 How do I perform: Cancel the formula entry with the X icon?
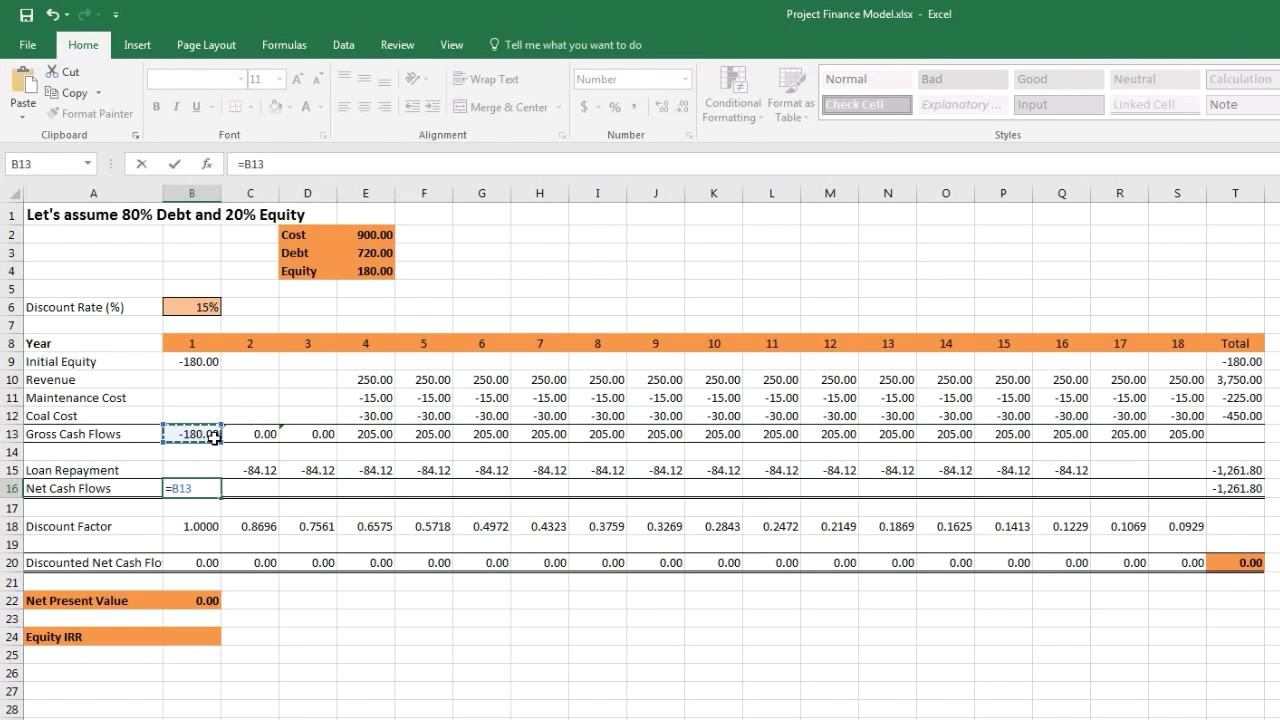141,164
